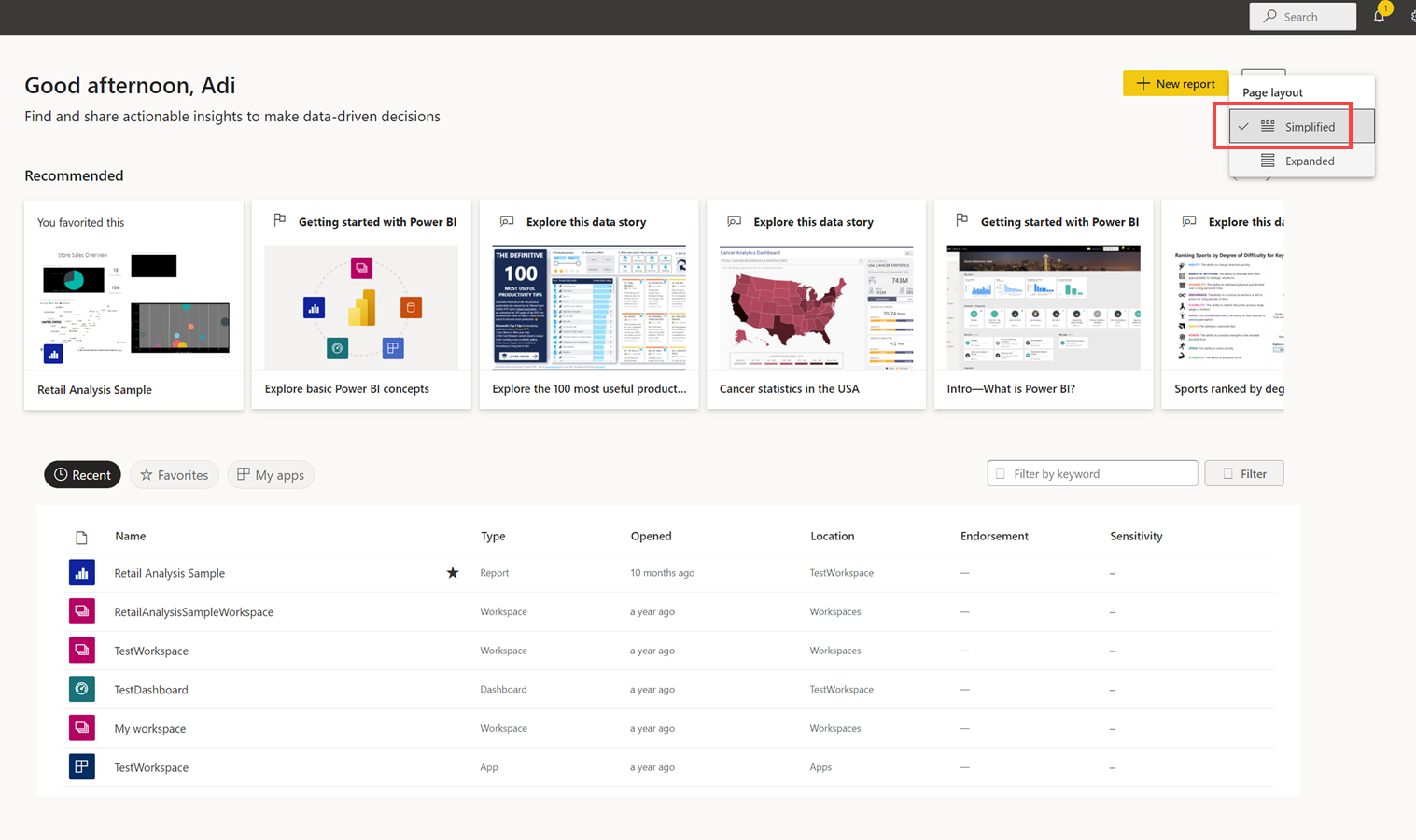Switch to the My apps tab
Image resolution: width=1416 pixels, height=840 pixels.
tap(271, 474)
